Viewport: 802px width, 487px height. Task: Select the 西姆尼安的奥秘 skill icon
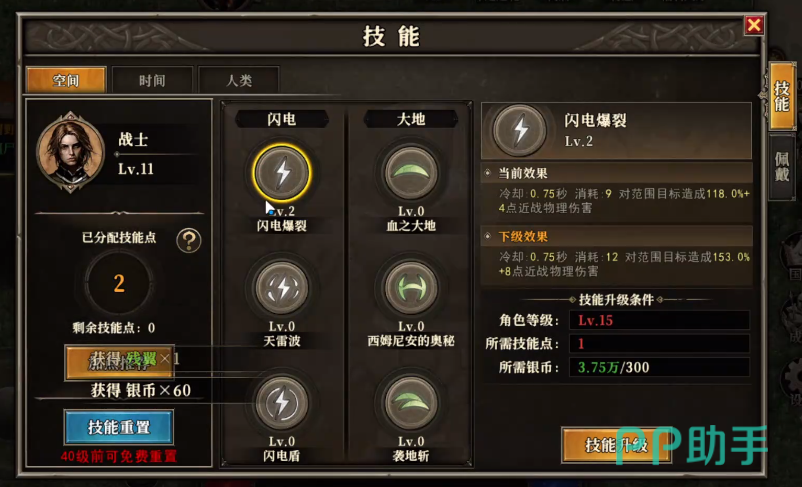pos(411,287)
